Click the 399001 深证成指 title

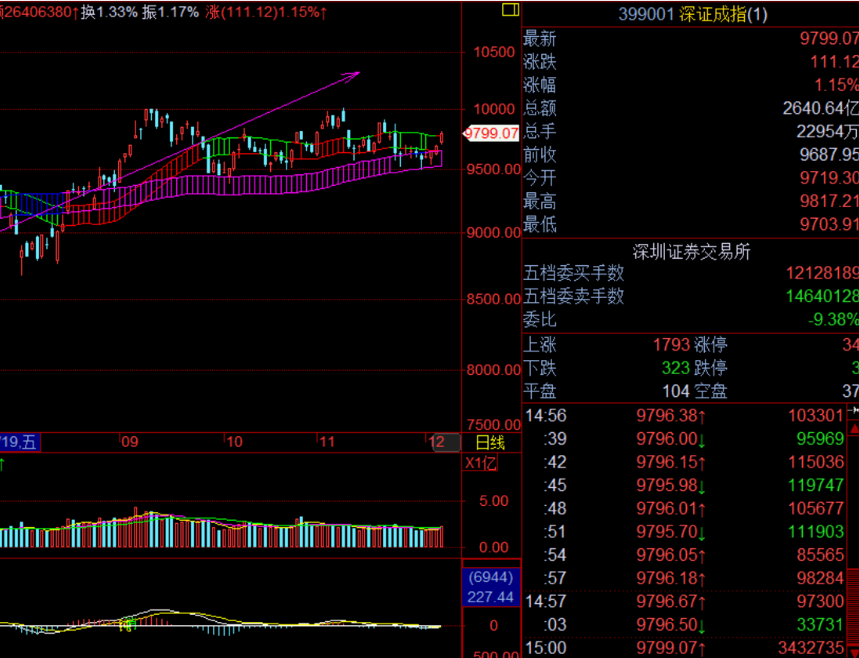(689, 14)
